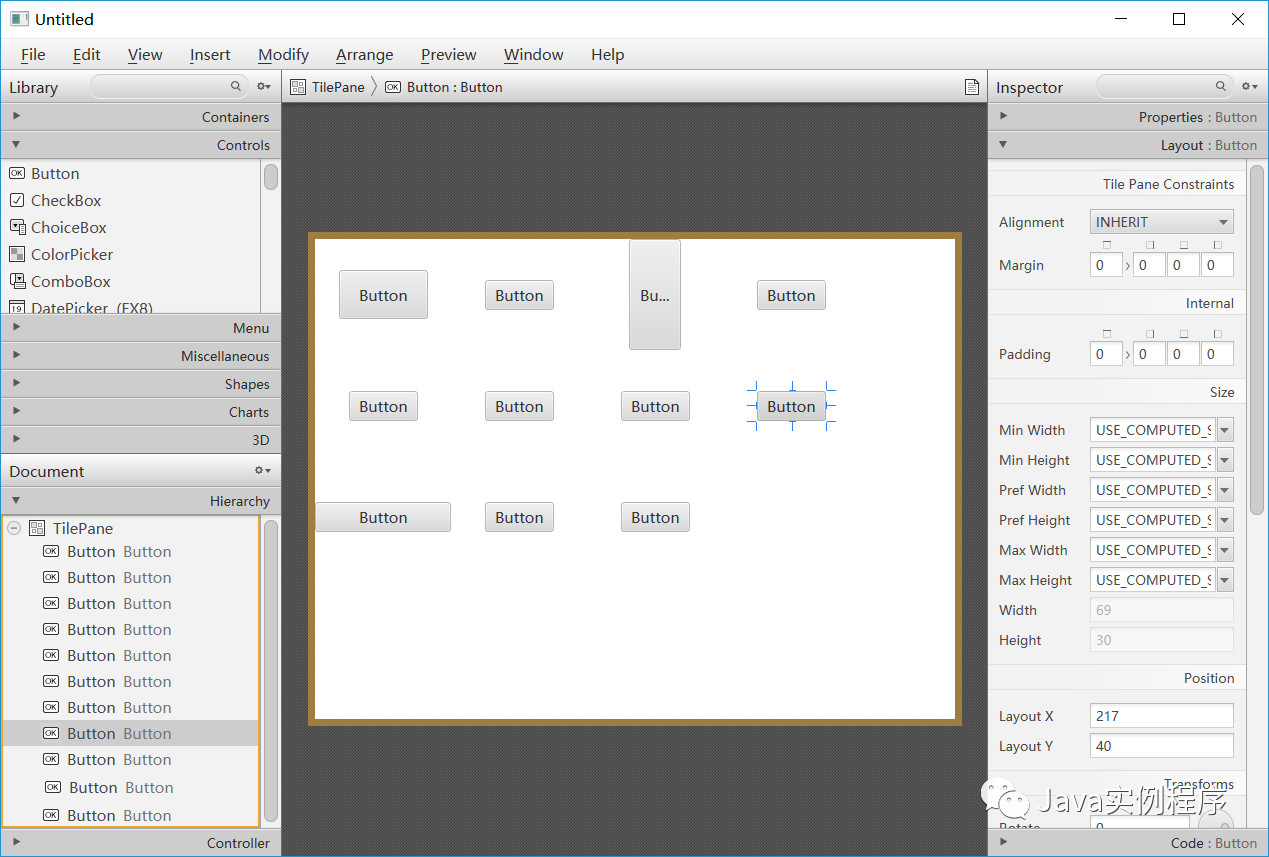1269x857 pixels.
Task: Open the Alignment INHERIT dropdown
Action: pos(1161,222)
